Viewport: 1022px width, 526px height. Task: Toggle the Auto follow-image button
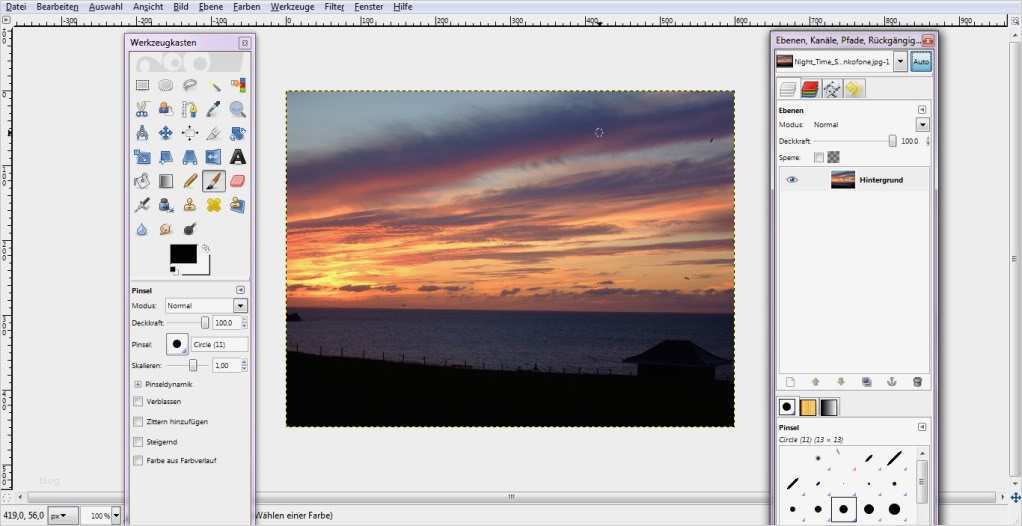pos(921,62)
